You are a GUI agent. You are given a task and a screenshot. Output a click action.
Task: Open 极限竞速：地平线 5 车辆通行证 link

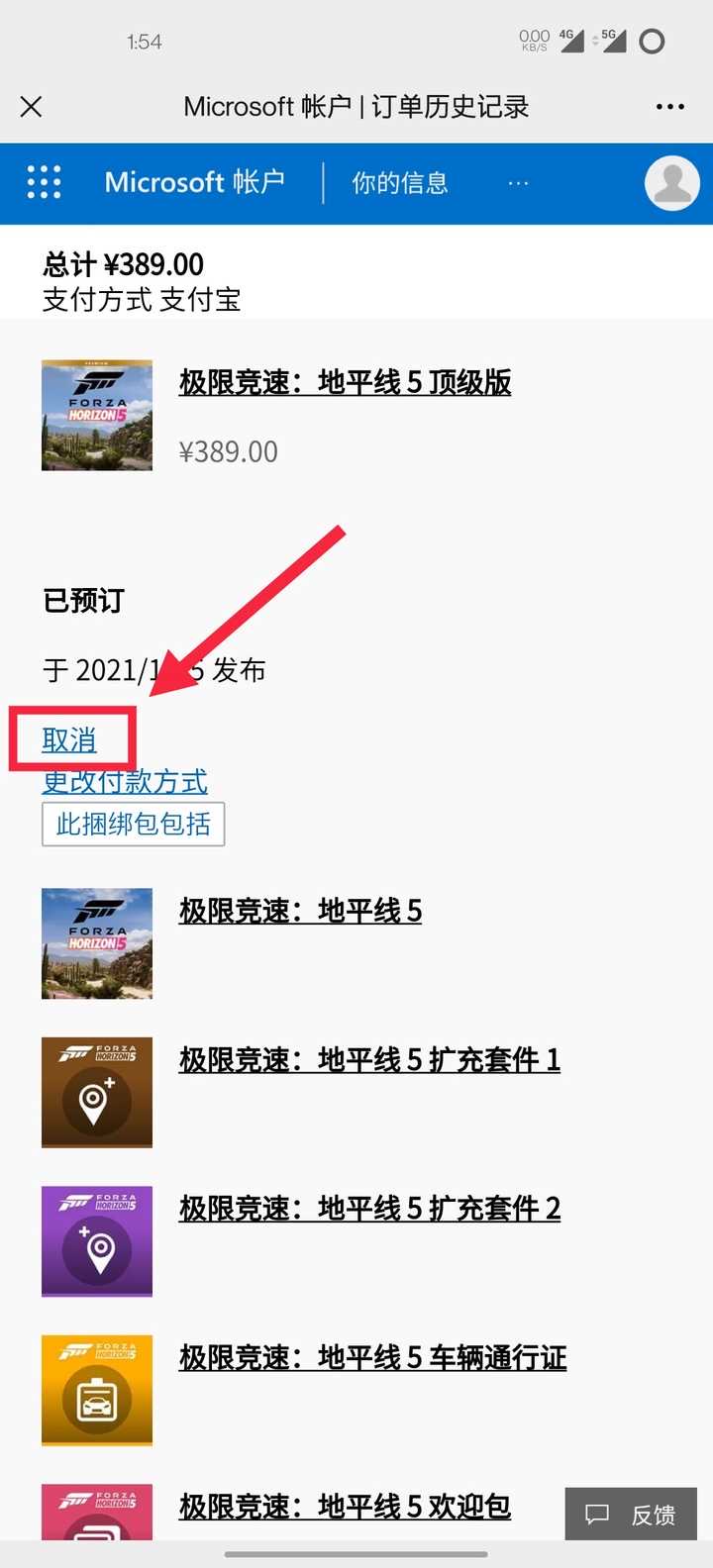point(373,1358)
